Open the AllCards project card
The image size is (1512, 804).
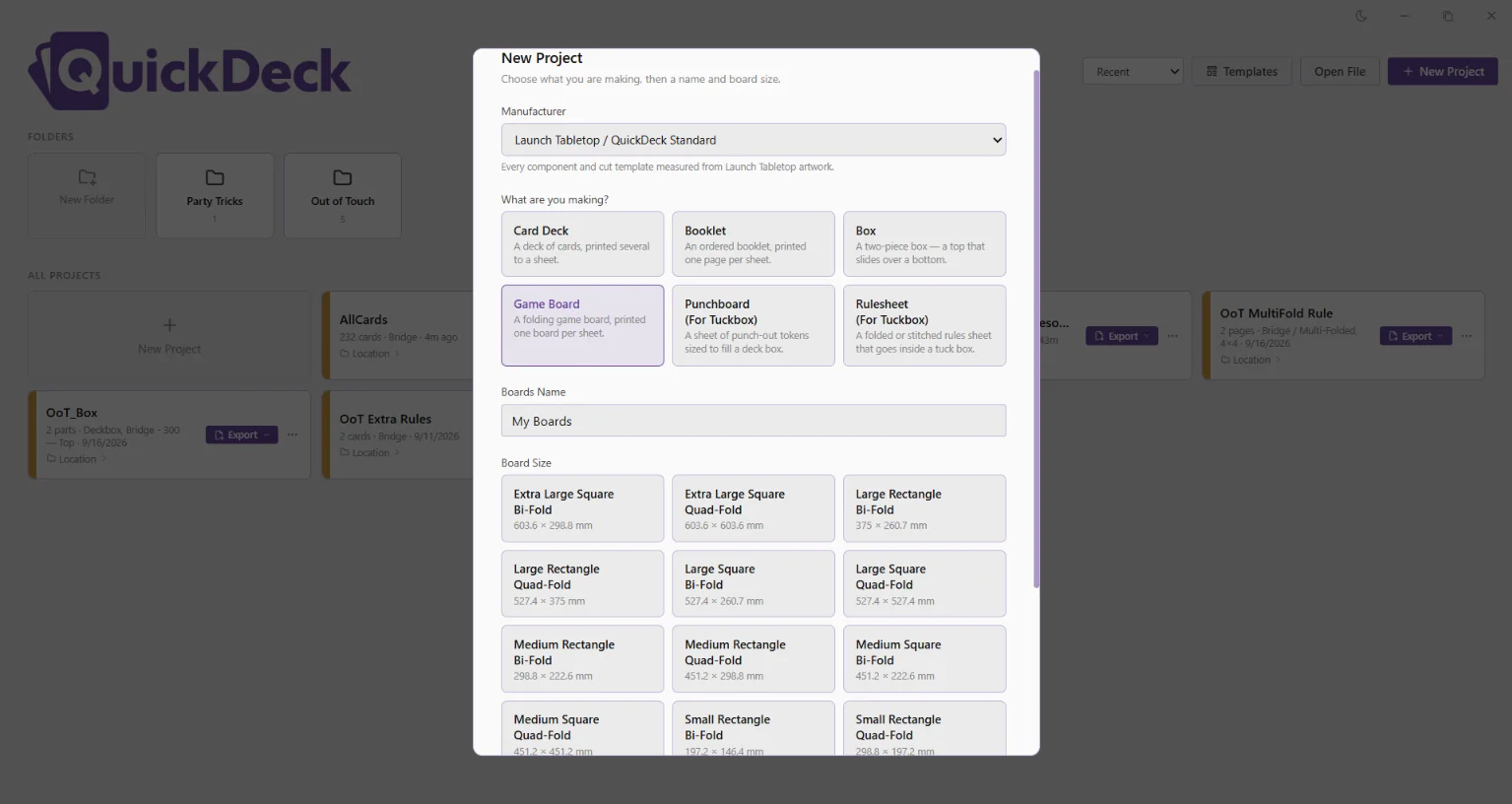pyautogui.click(x=399, y=335)
